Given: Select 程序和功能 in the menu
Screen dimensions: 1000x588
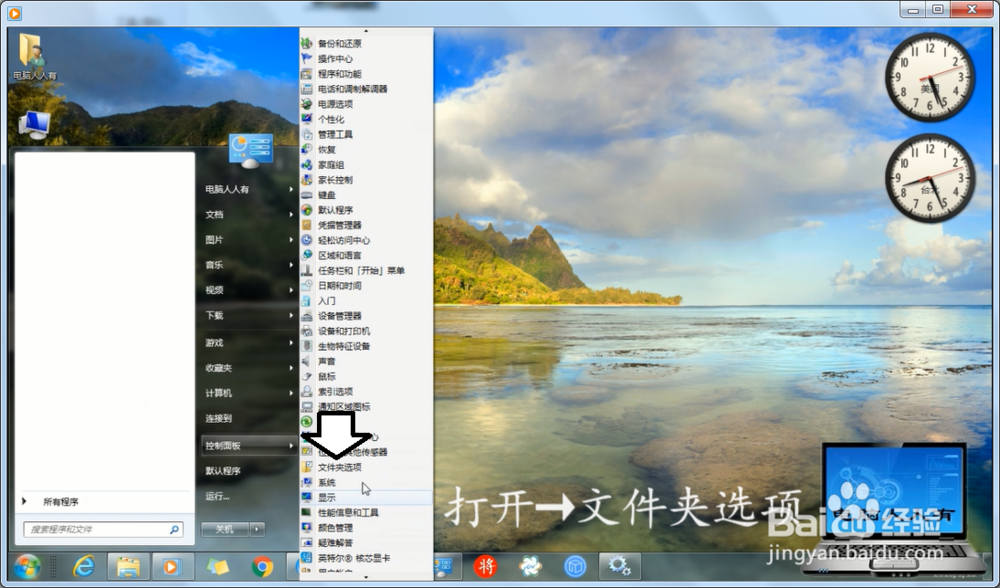Looking at the screenshot, I should [x=340, y=74].
